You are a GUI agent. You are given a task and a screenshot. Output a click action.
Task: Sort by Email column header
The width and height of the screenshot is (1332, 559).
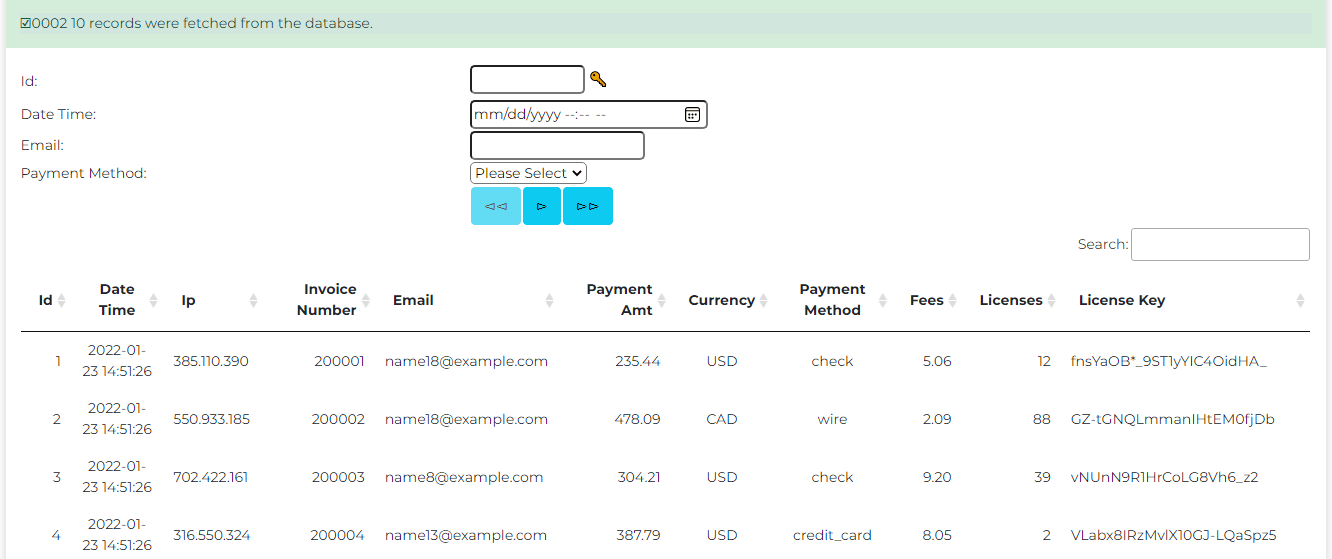click(x=413, y=300)
